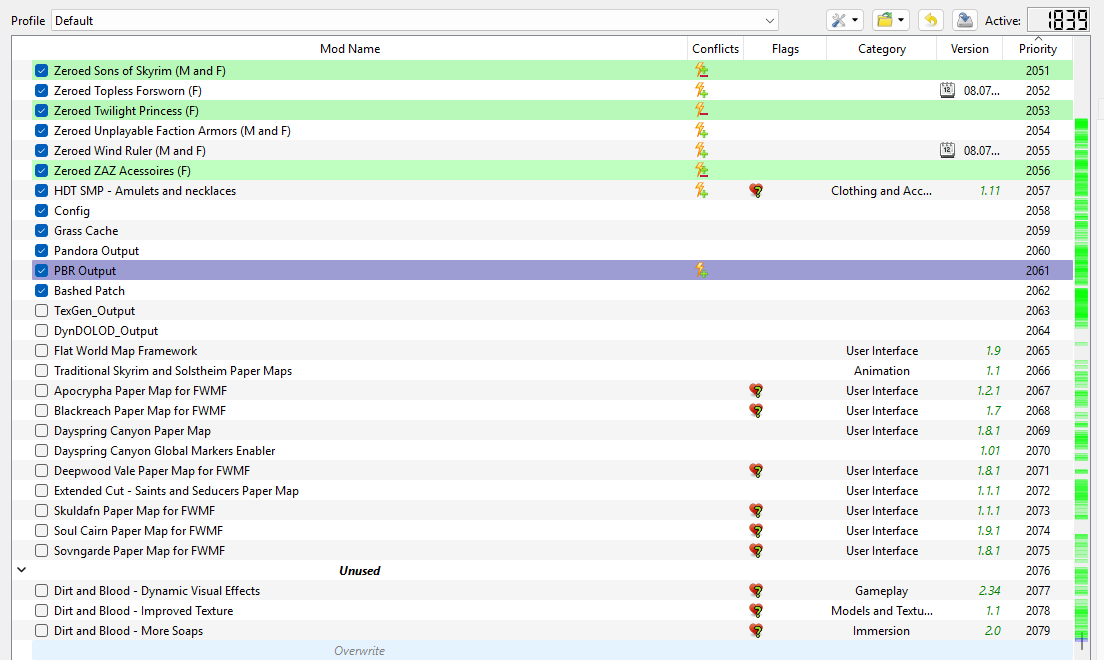The height and width of the screenshot is (660, 1104).
Task: Uncheck the Bashed Patch mod
Action: pos(42,291)
